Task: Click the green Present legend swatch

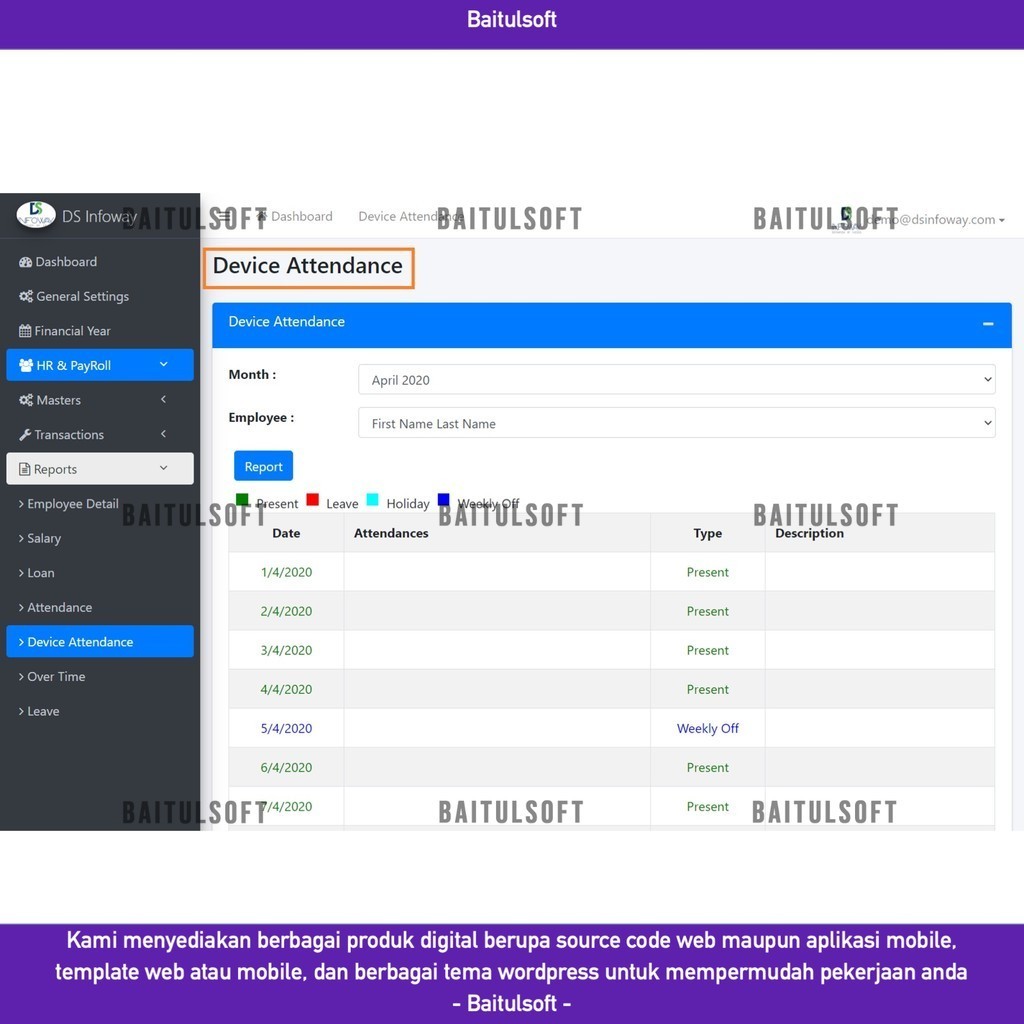Action: pos(242,500)
